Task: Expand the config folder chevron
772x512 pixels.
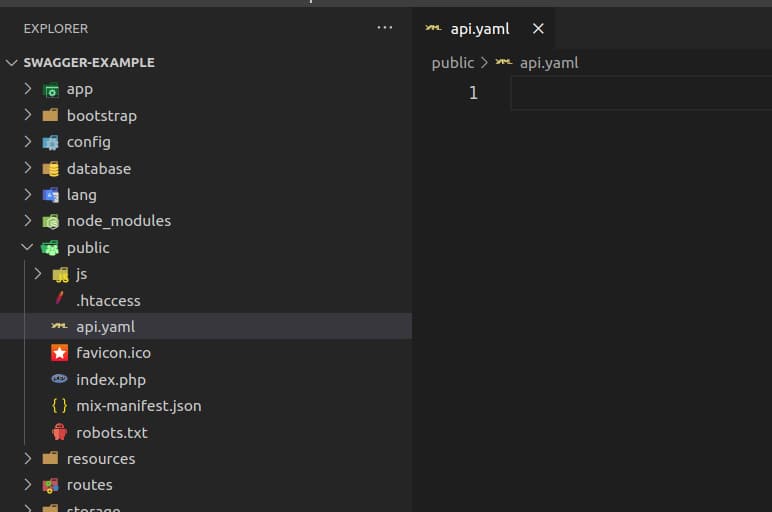Action: pyautogui.click(x=28, y=142)
